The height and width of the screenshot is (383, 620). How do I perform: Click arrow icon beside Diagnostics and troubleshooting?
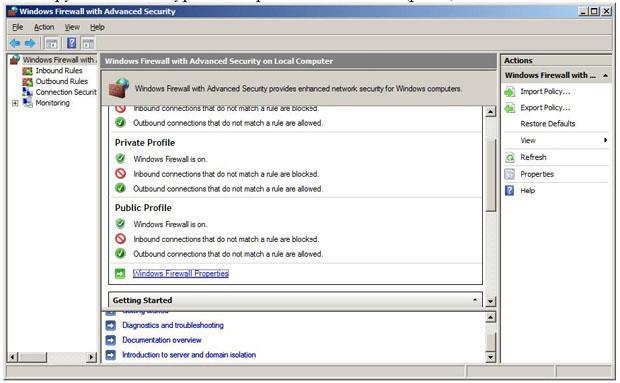pyautogui.click(x=111, y=325)
